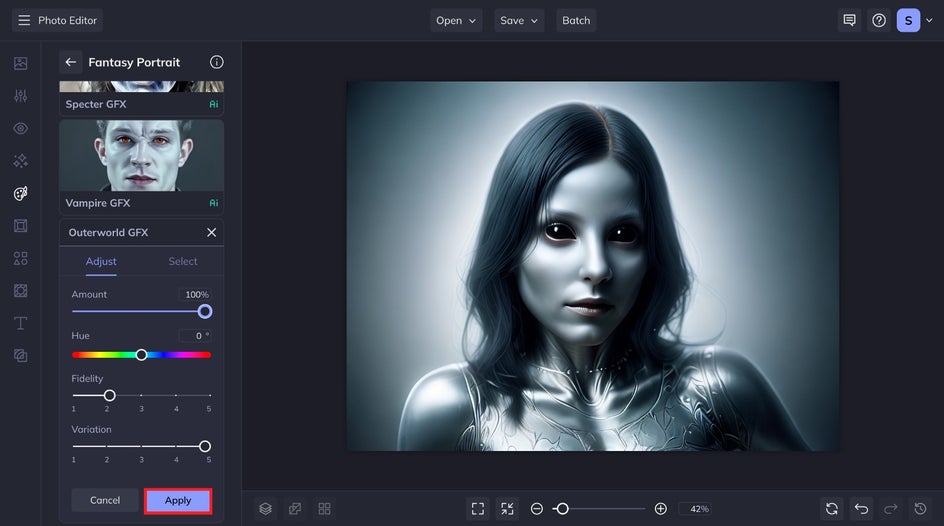The width and height of the screenshot is (944, 526).
Task: Click the fill screen collapse icon
Action: tap(508, 509)
